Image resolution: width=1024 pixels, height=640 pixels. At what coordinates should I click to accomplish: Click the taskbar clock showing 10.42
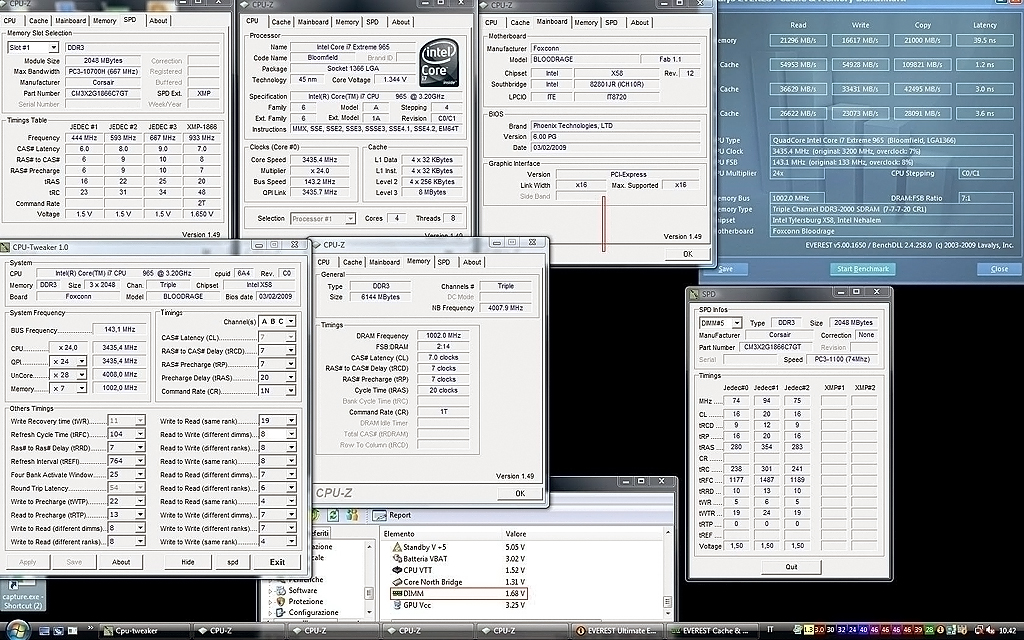(x=1007, y=631)
